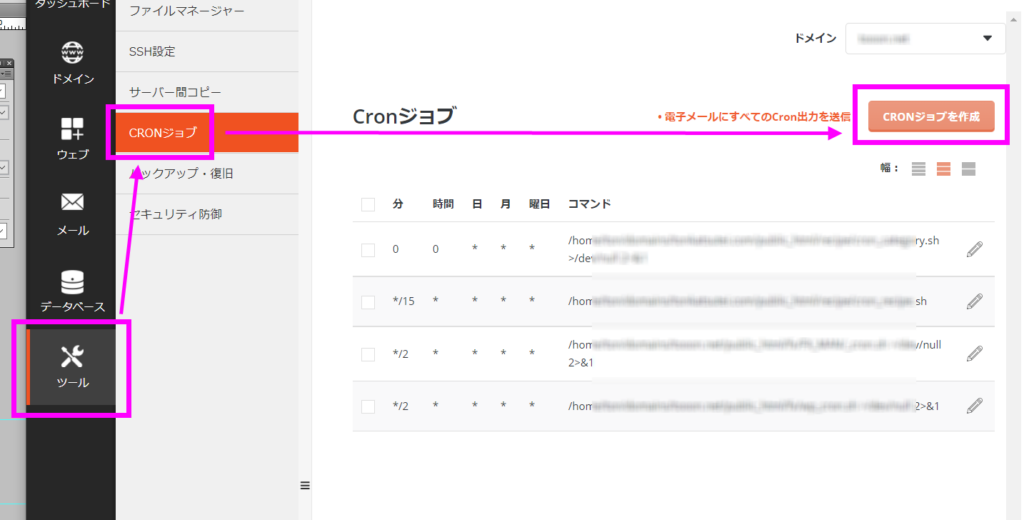Select the narrow row width icon

[919, 169]
